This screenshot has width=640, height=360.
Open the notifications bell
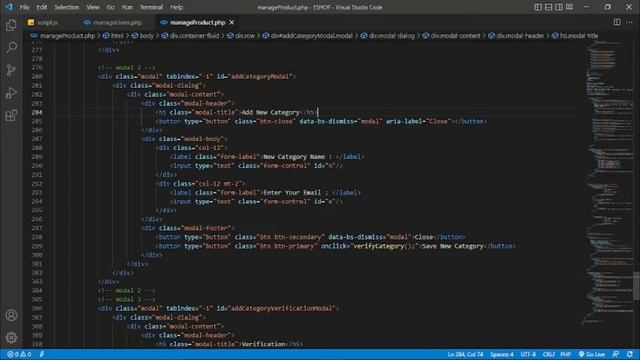pyautogui.click(x=630, y=354)
